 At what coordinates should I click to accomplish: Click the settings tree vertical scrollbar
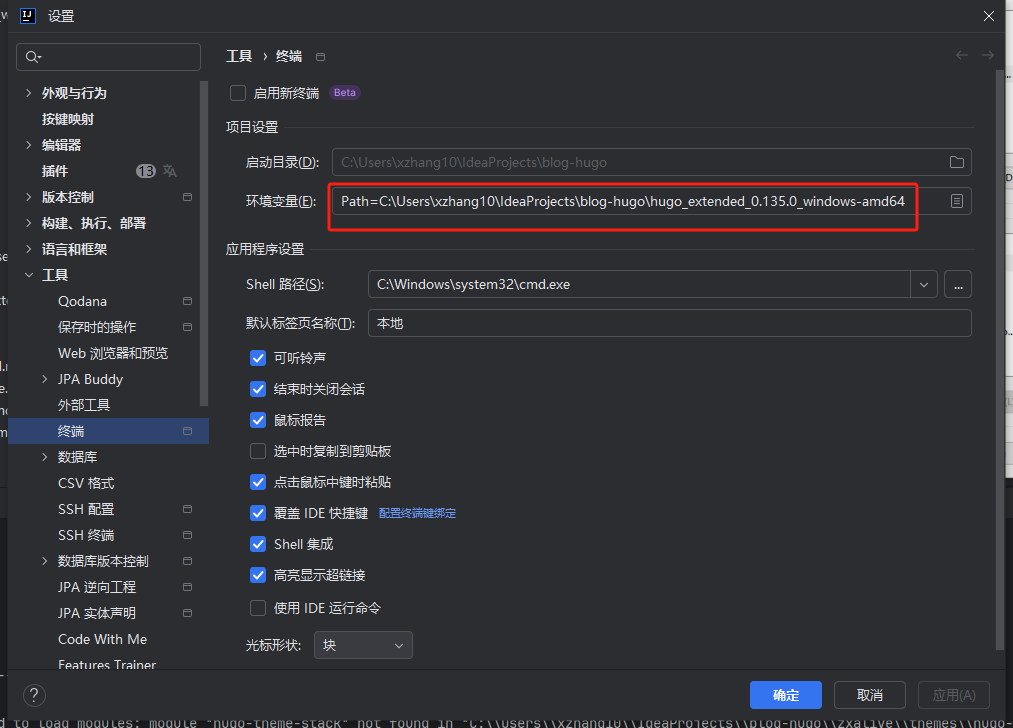click(204, 240)
